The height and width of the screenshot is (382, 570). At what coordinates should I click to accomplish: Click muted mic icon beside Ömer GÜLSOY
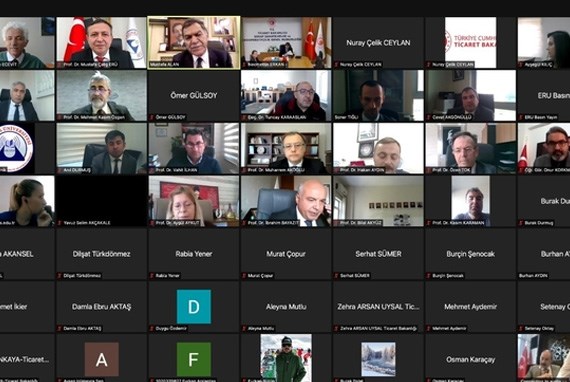coord(152,117)
